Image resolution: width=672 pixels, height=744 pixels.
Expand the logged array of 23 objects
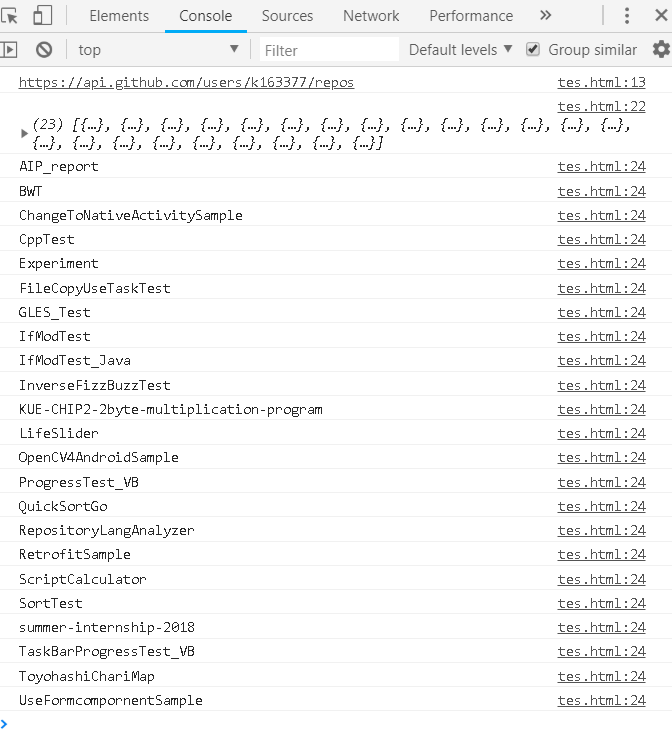(x=24, y=134)
